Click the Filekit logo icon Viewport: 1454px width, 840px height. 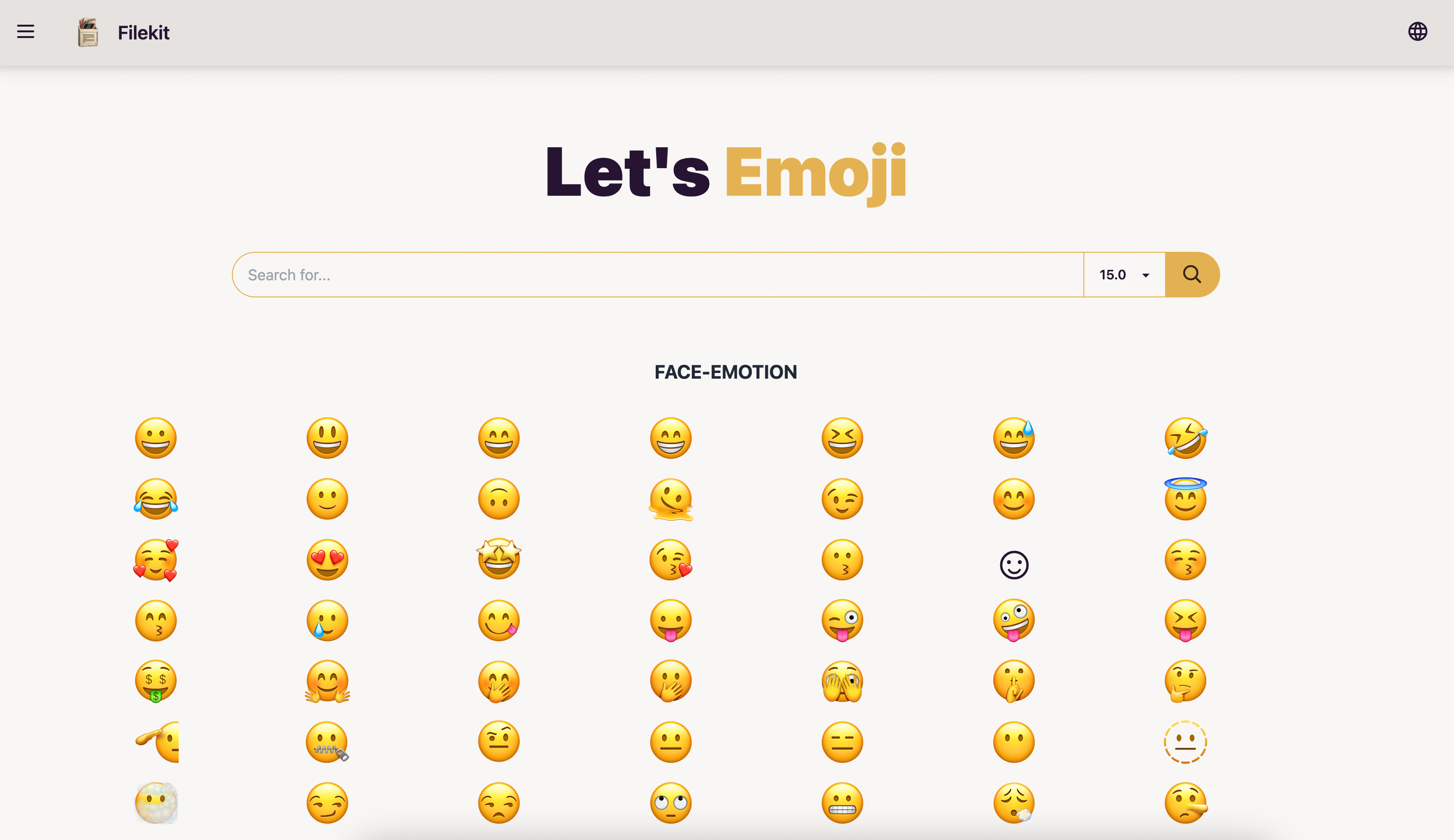(x=88, y=32)
